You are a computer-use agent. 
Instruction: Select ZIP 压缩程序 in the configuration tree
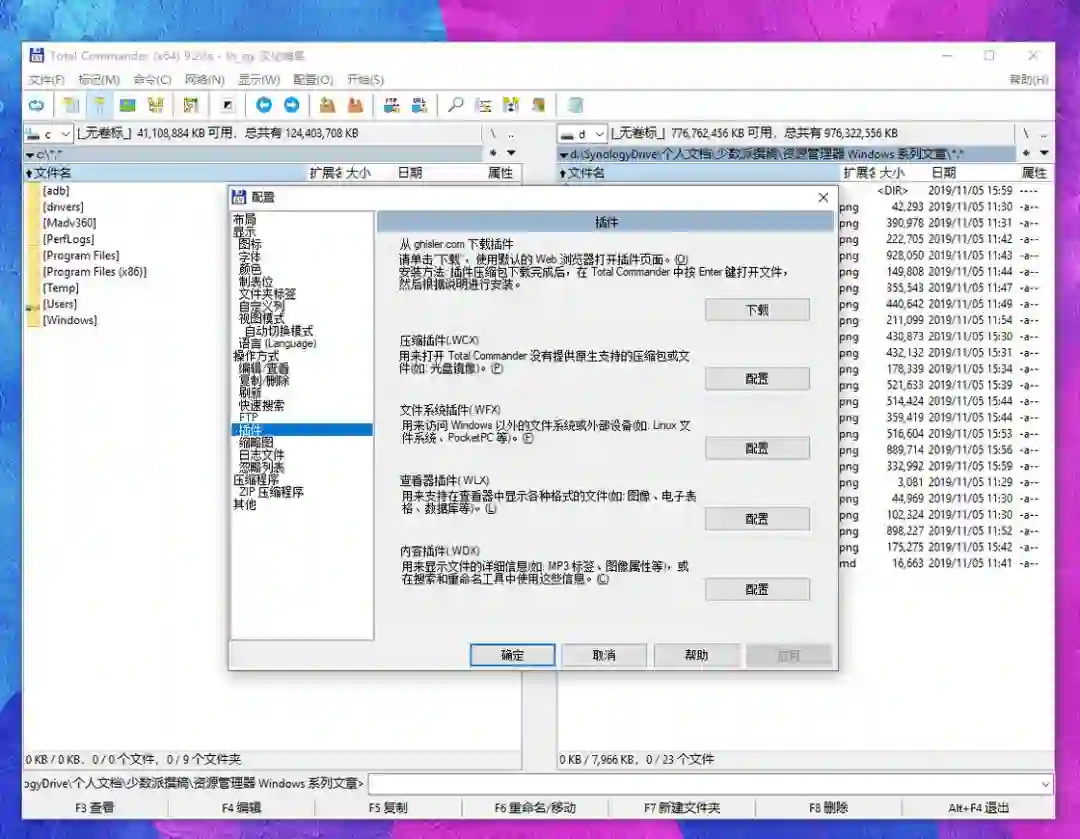coord(271,492)
